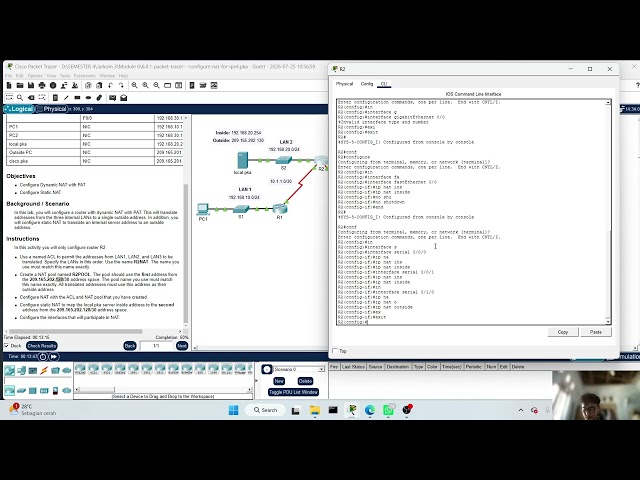Click the Paste button in R2 CLI
This screenshot has height=480, width=640.
(596, 332)
